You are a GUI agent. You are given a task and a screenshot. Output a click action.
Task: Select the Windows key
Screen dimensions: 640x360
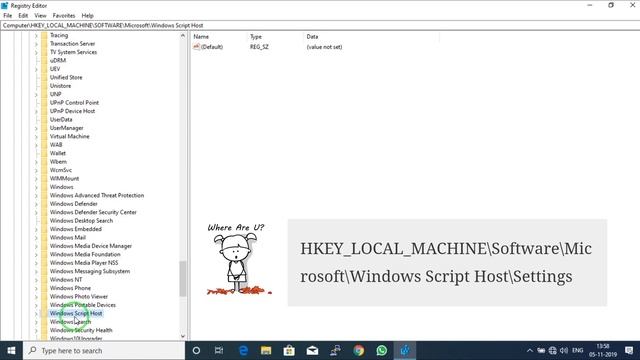[x=62, y=187]
